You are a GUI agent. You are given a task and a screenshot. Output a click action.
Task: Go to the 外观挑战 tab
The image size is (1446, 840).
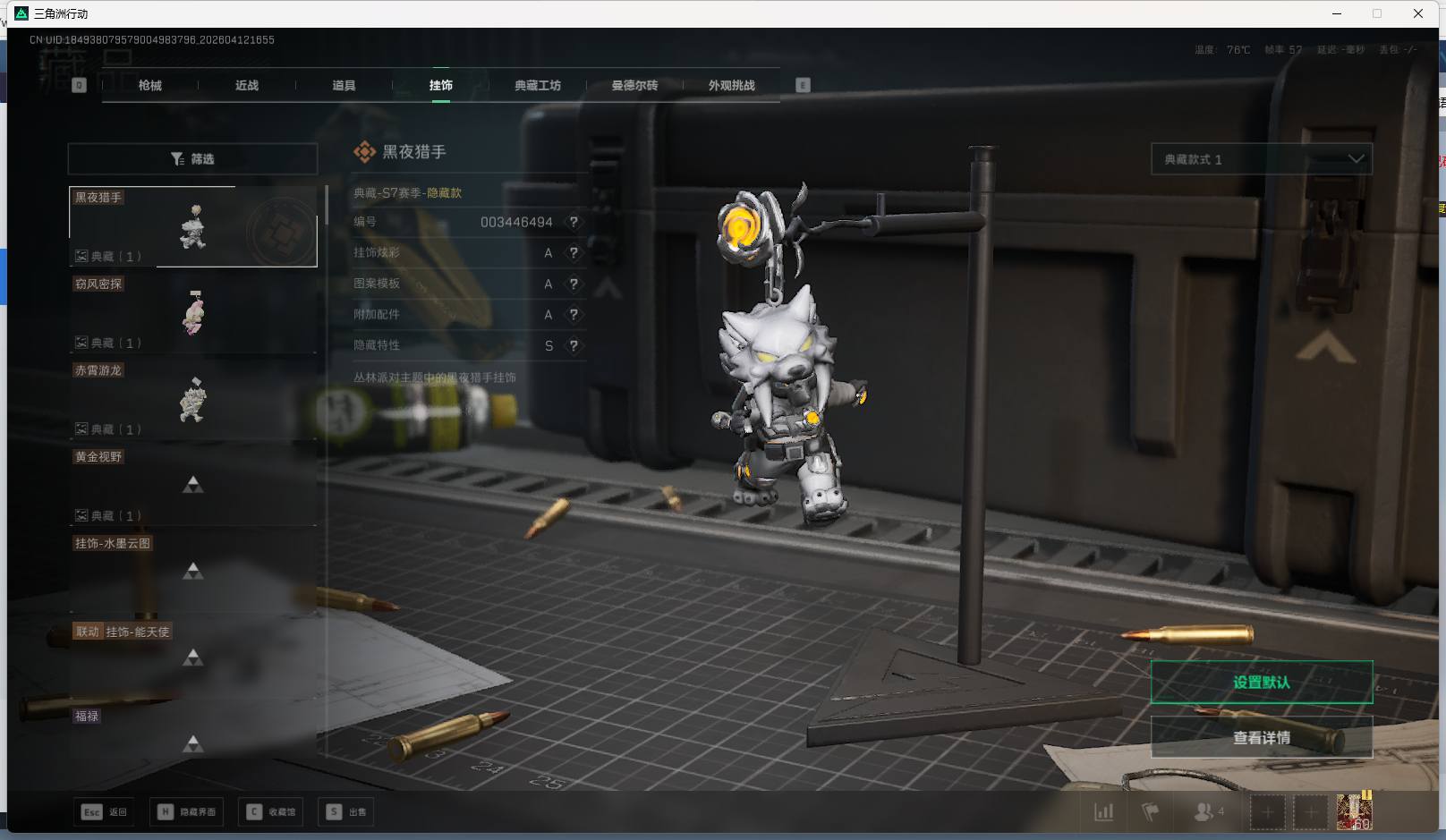[731, 86]
